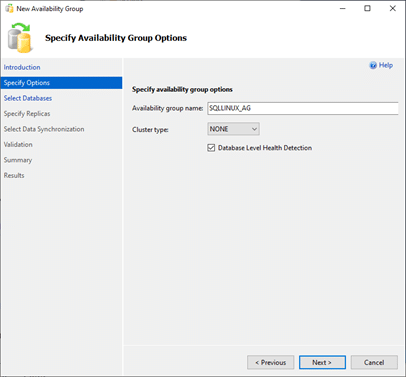
Task: Cancel the wizard
Action: click(374, 362)
